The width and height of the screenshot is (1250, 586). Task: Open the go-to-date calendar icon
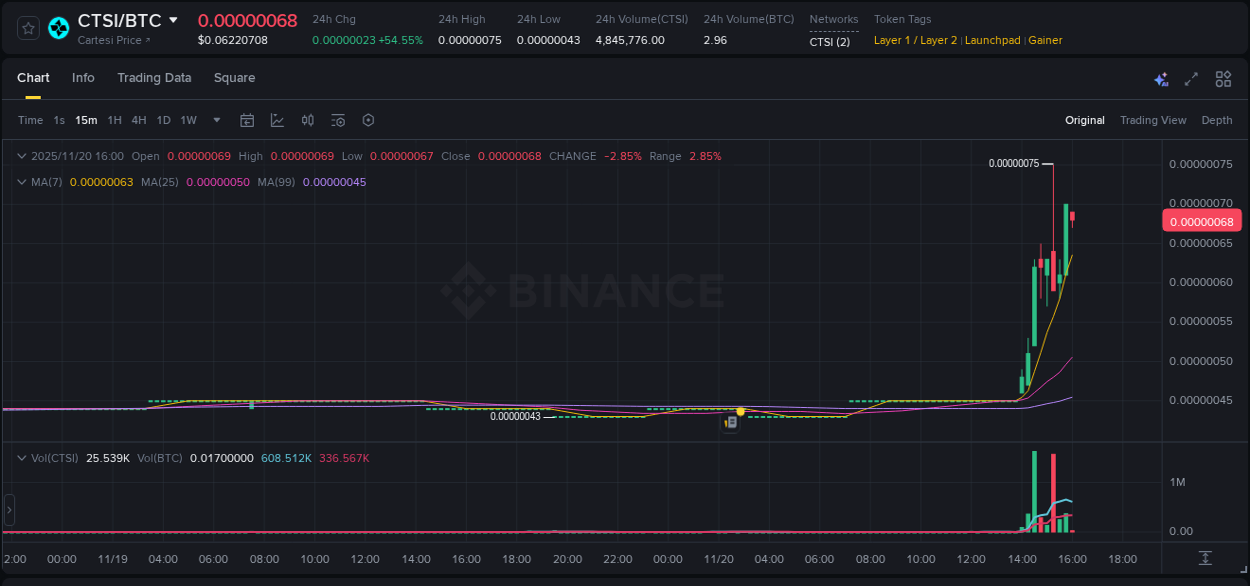(247, 120)
